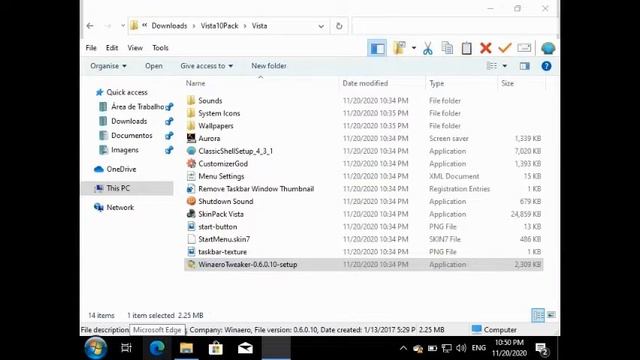Image resolution: width=640 pixels, height=360 pixels.
Task: Open the folder options dropdown arrow
Action: [x=414, y=48]
